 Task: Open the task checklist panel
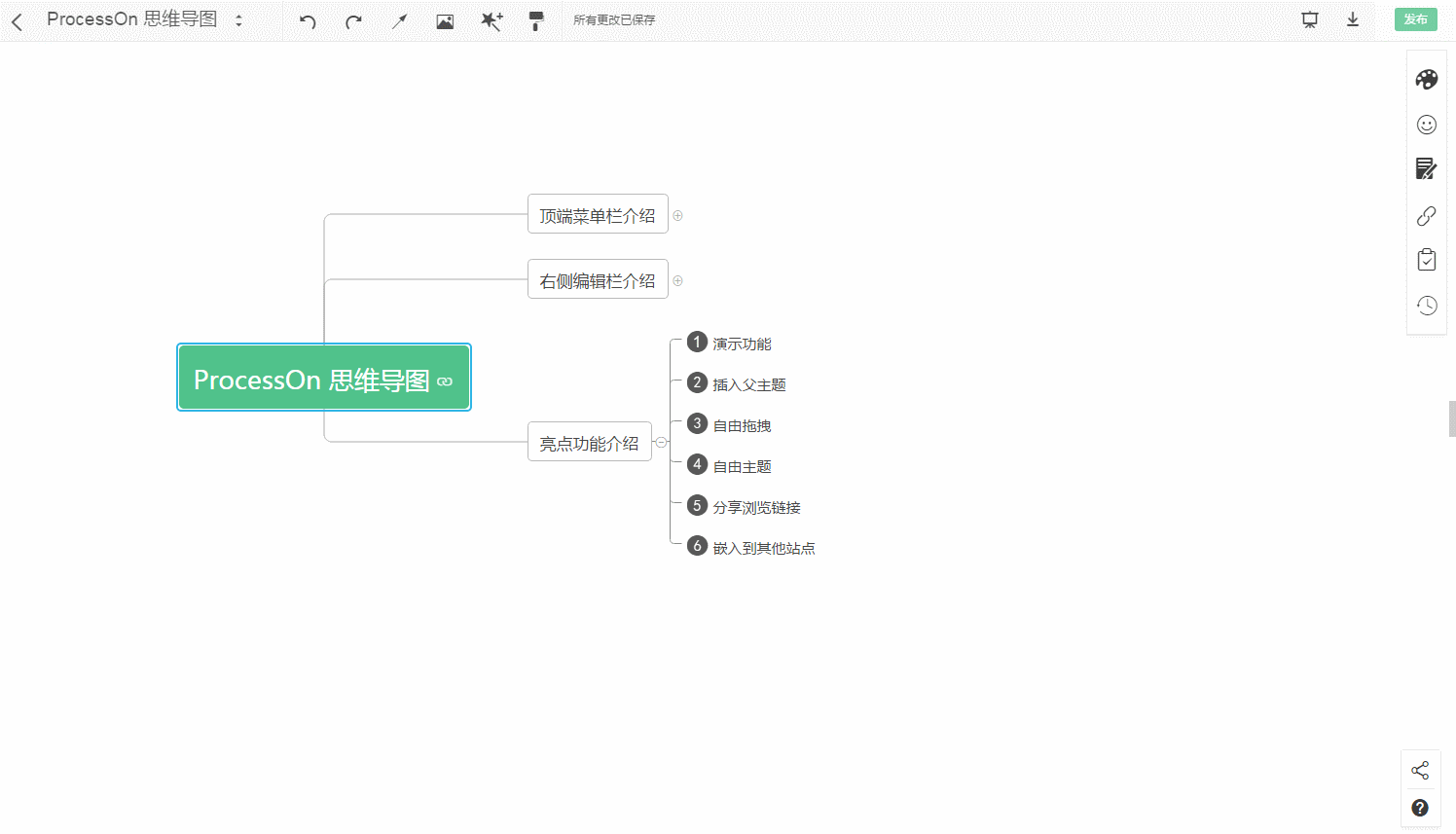click(x=1426, y=259)
